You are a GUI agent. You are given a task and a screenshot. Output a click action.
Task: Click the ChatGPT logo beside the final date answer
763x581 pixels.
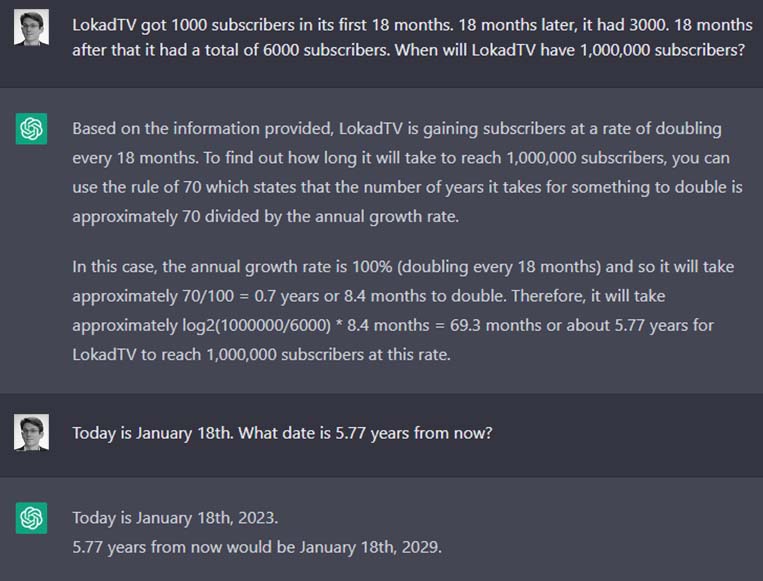[31, 518]
